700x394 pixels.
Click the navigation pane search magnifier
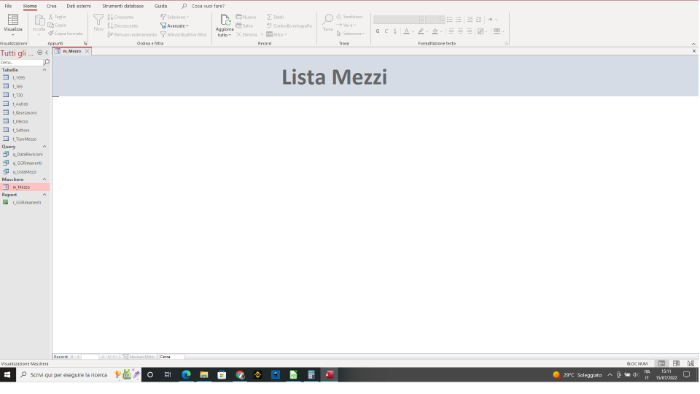46,62
